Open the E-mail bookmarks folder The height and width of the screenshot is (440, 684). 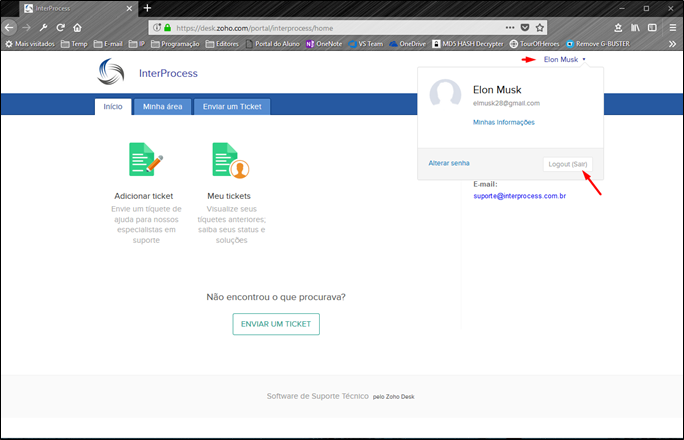(x=108, y=44)
